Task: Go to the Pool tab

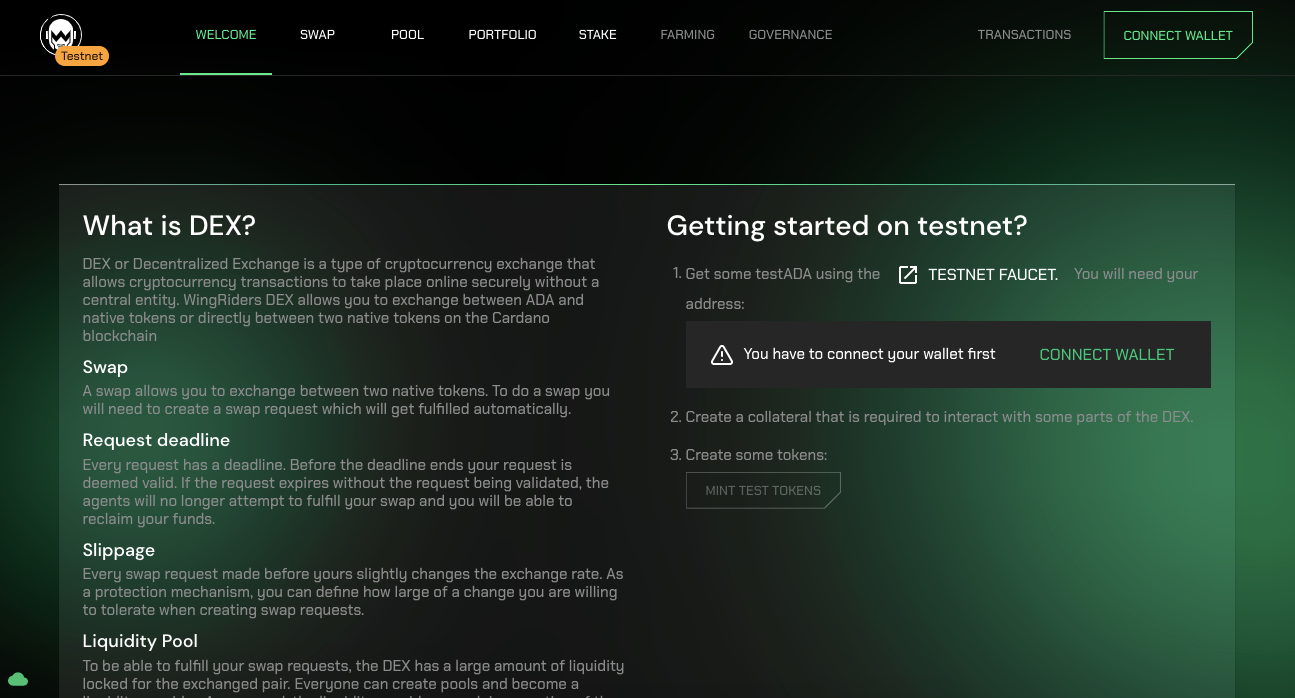Action: pyautogui.click(x=407, y=35)
